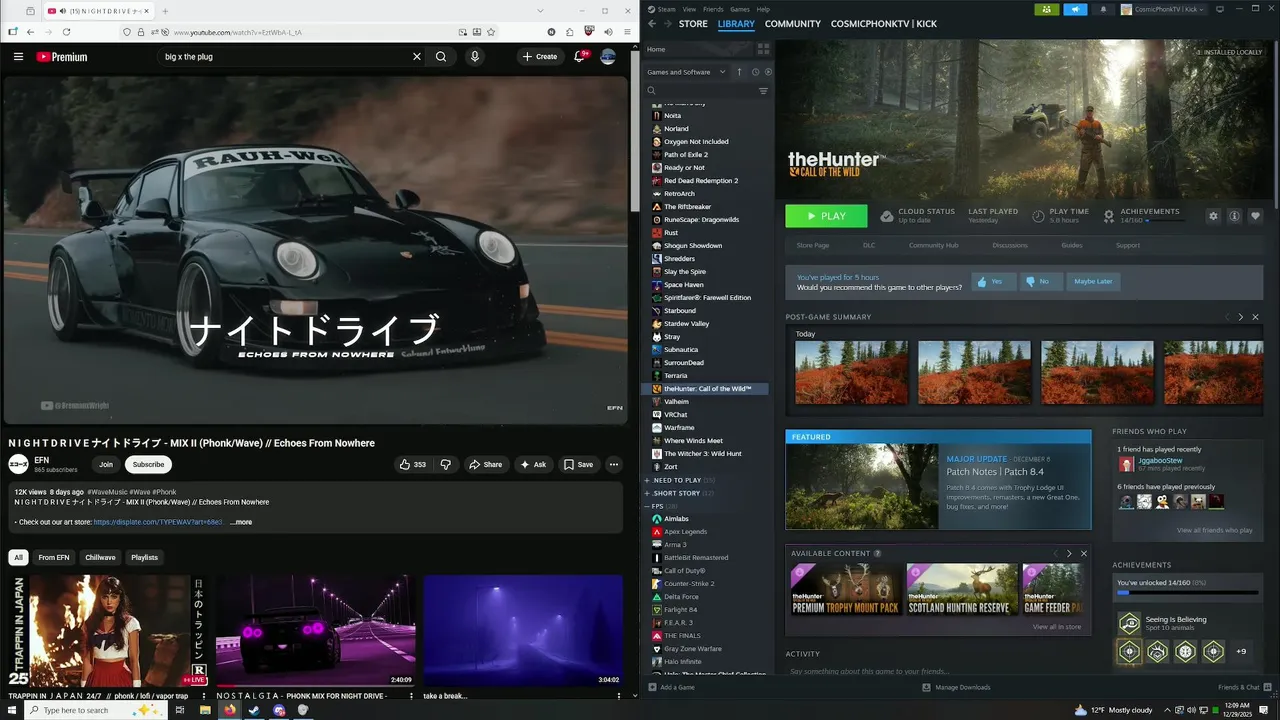Choose No thumbs down for recommendation

point(1041,281)
